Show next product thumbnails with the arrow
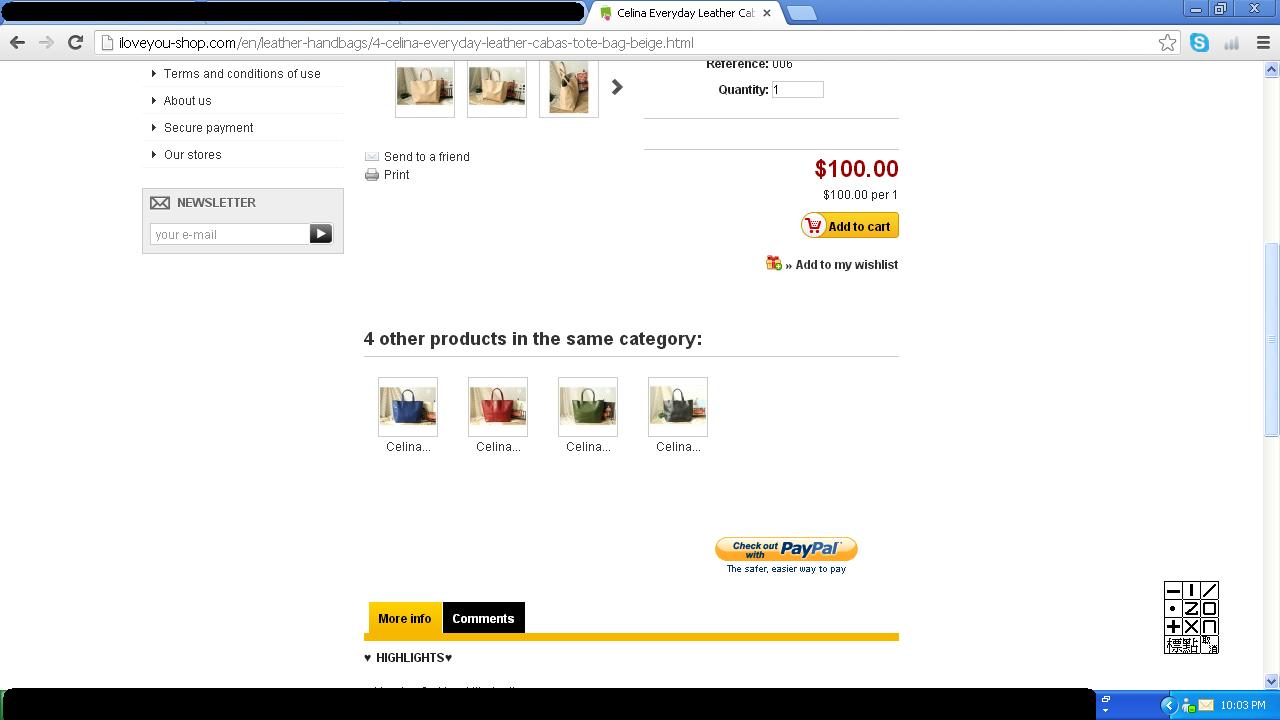1280x720 pixels. (617, 87)
